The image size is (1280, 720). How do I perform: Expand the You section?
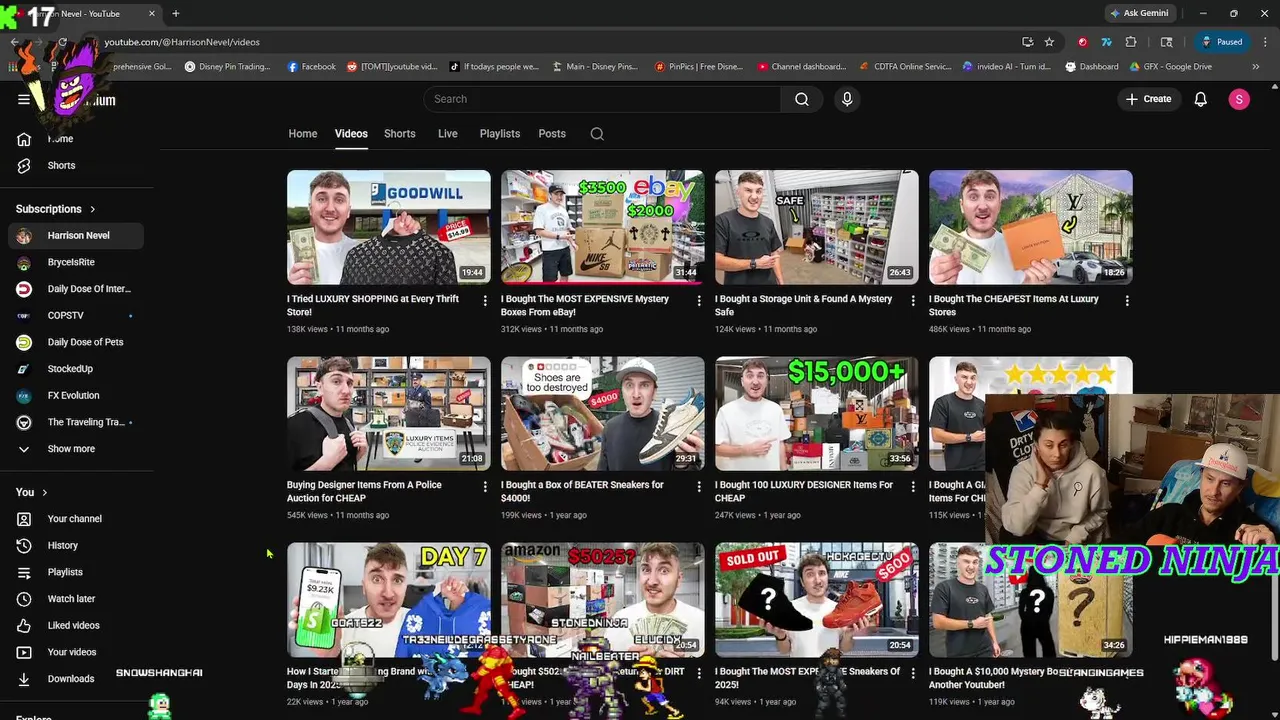click(x=32, y=492)
